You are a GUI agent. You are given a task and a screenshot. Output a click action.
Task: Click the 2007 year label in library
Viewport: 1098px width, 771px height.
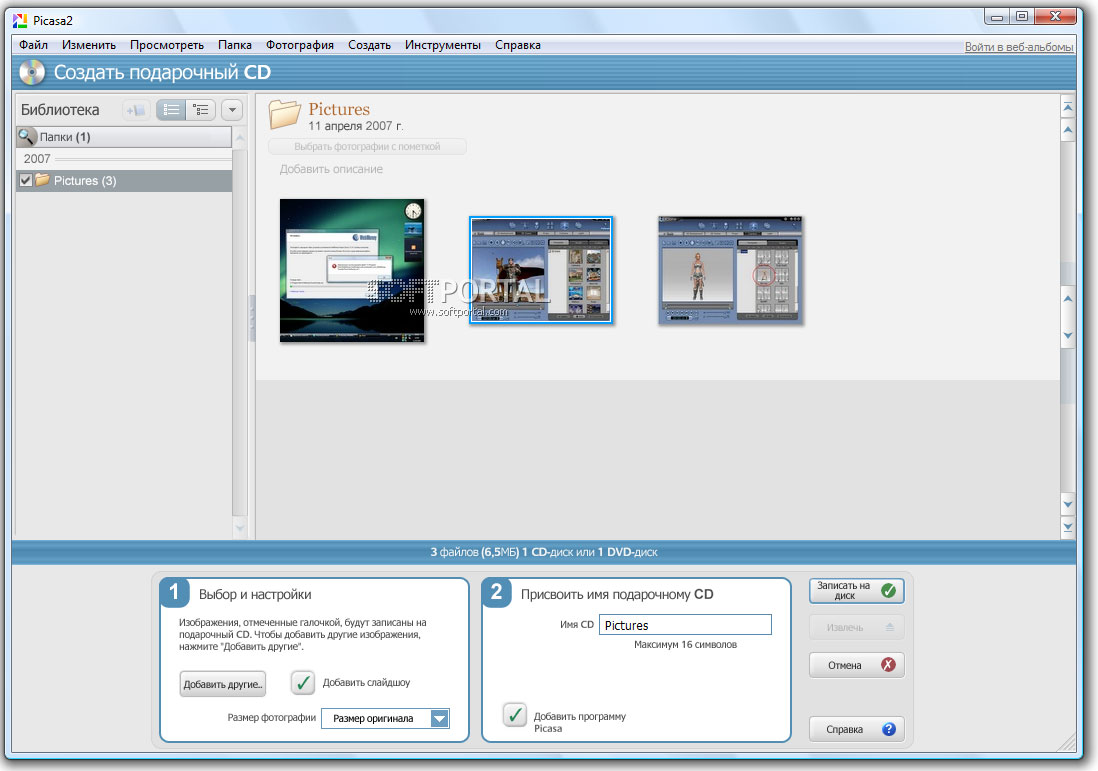coord(37,159)
